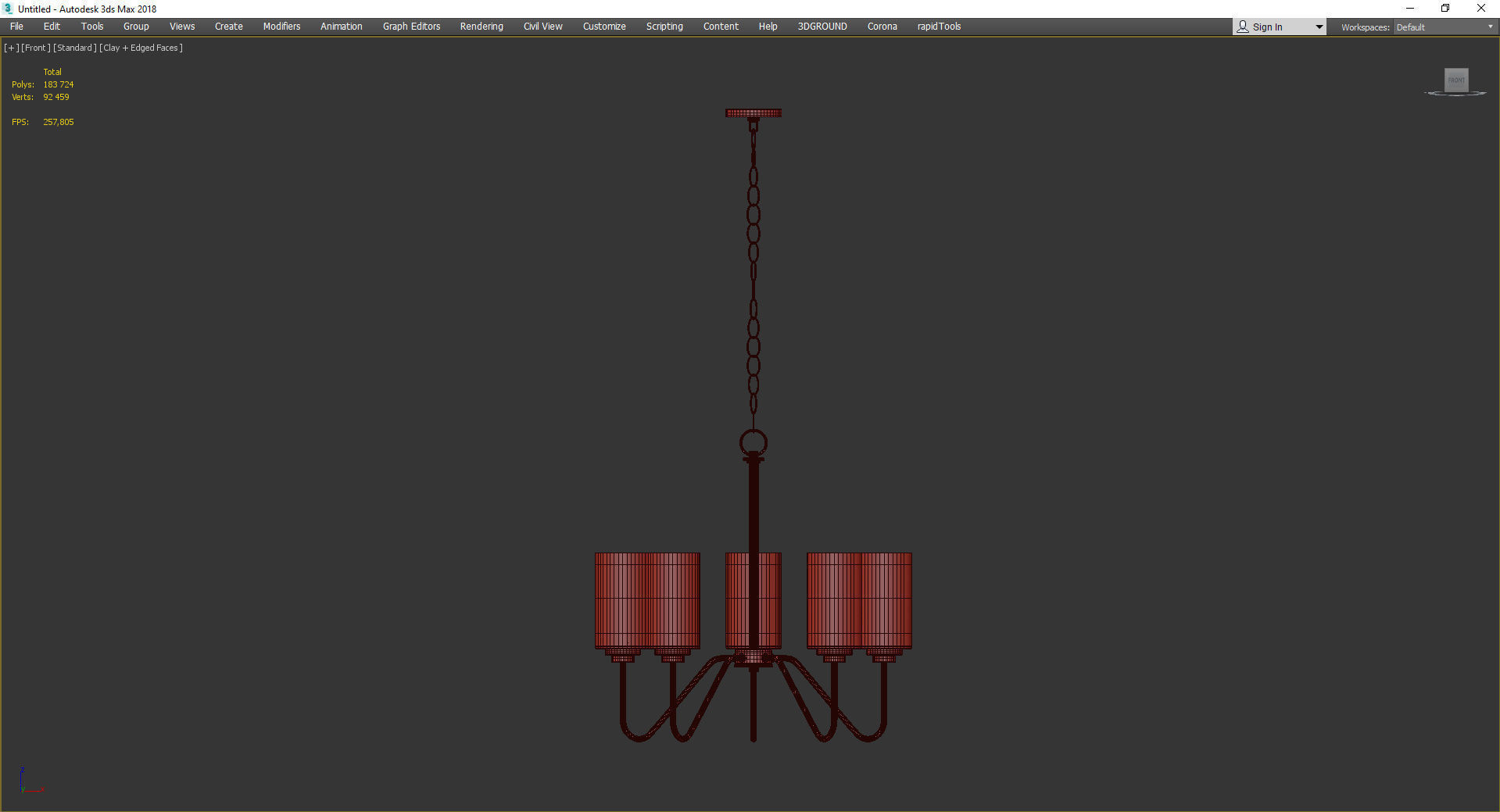Open the [Clay + Edged Faces] display menu
This screenshot has width=1500, height=812.
[x=141, y=48]
